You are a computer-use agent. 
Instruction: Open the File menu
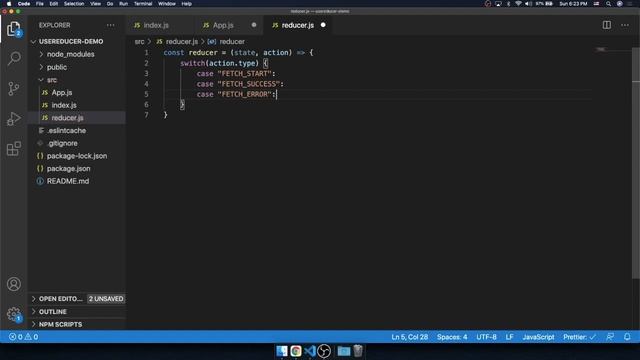(x=40, y=4)
